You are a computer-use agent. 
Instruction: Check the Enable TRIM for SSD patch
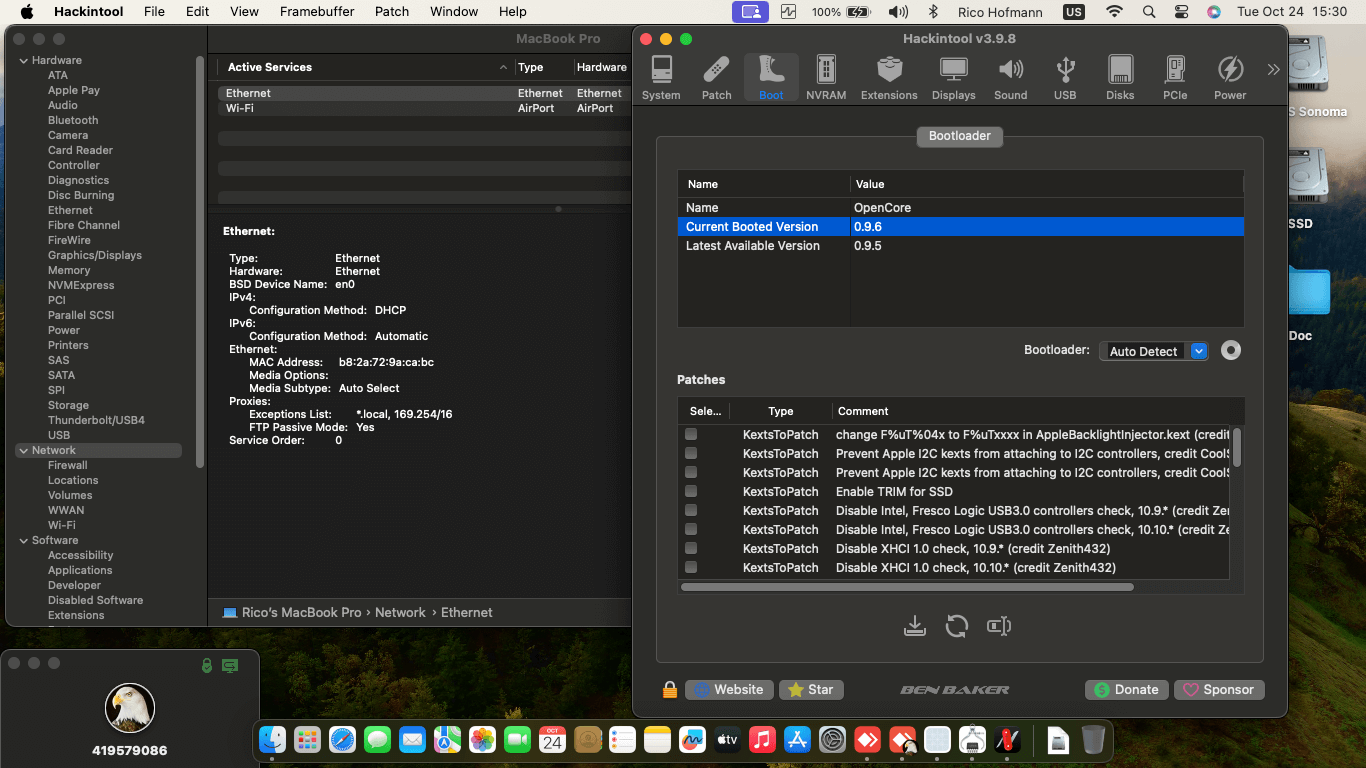[691, 492]
